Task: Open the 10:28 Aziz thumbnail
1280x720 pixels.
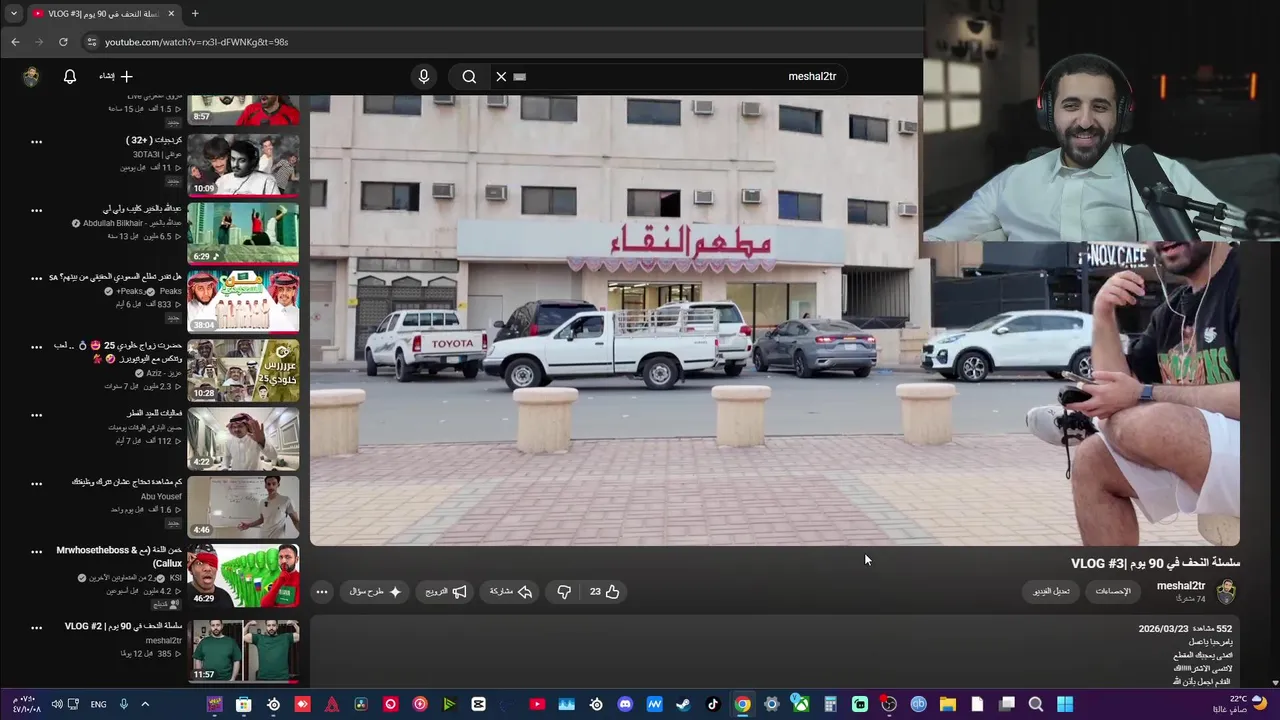Action: 243,370
